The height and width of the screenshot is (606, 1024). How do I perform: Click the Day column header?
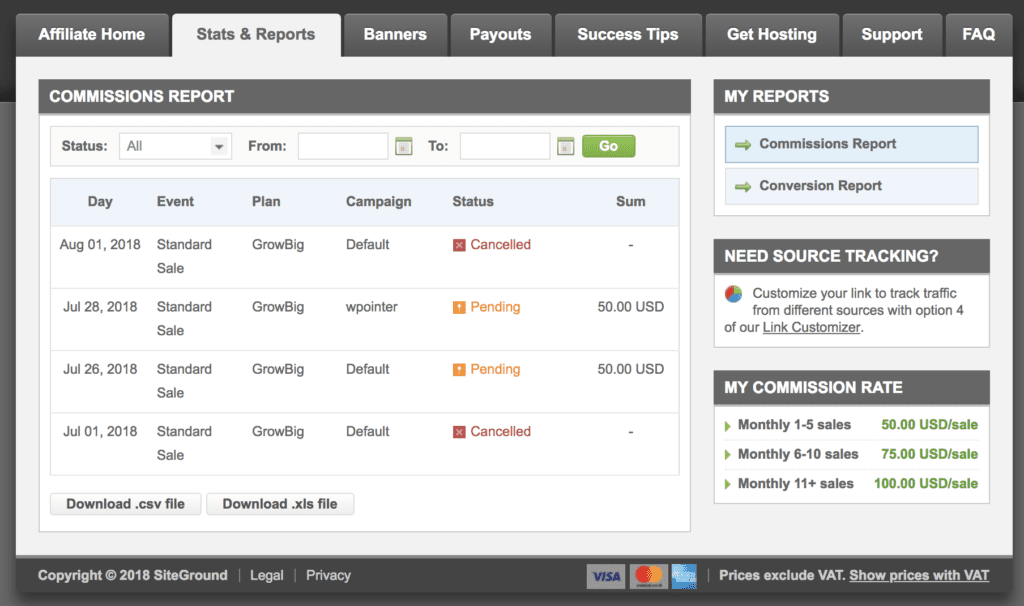pos(100,202)
